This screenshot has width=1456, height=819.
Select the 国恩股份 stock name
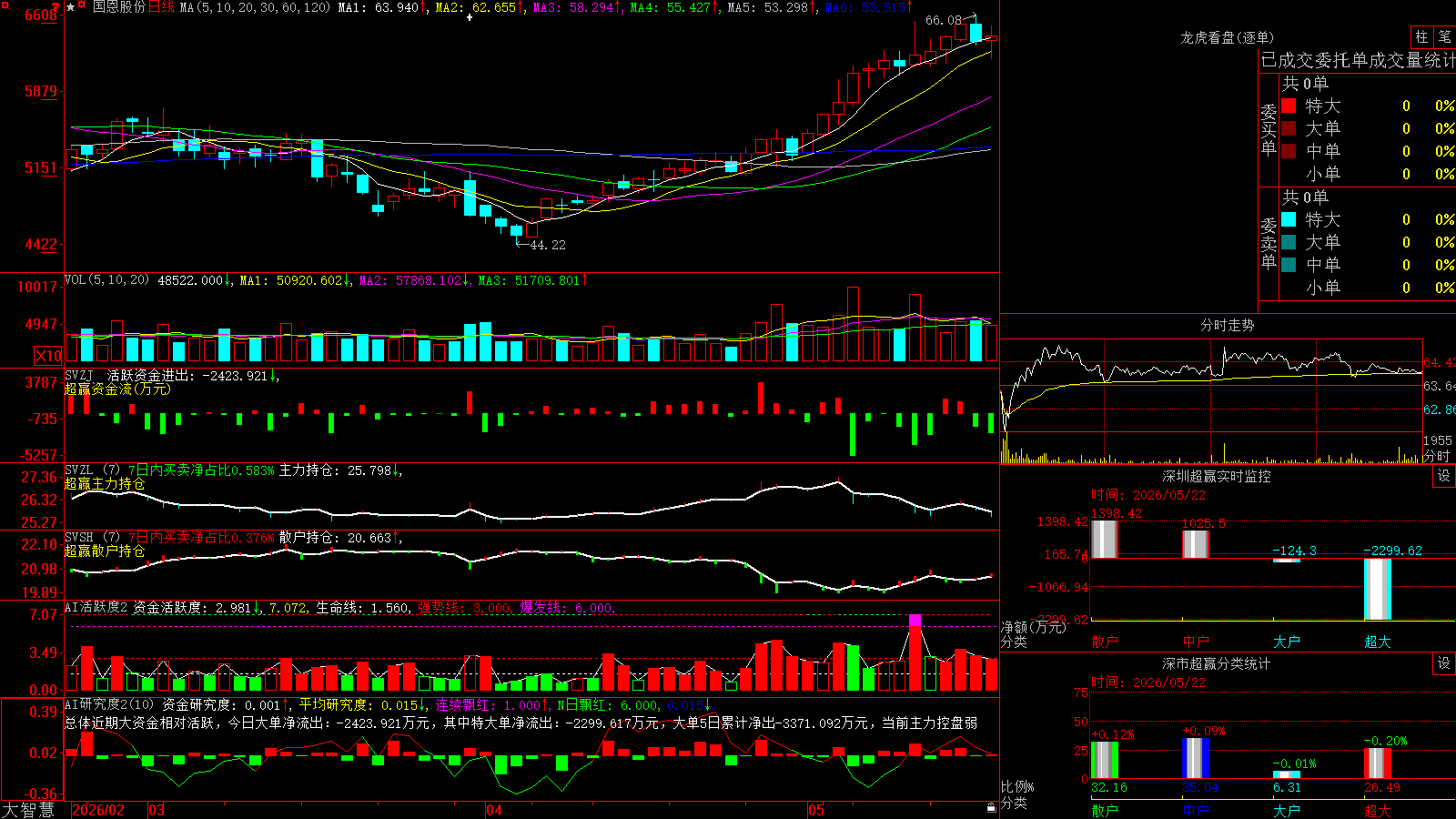point(119,7)
